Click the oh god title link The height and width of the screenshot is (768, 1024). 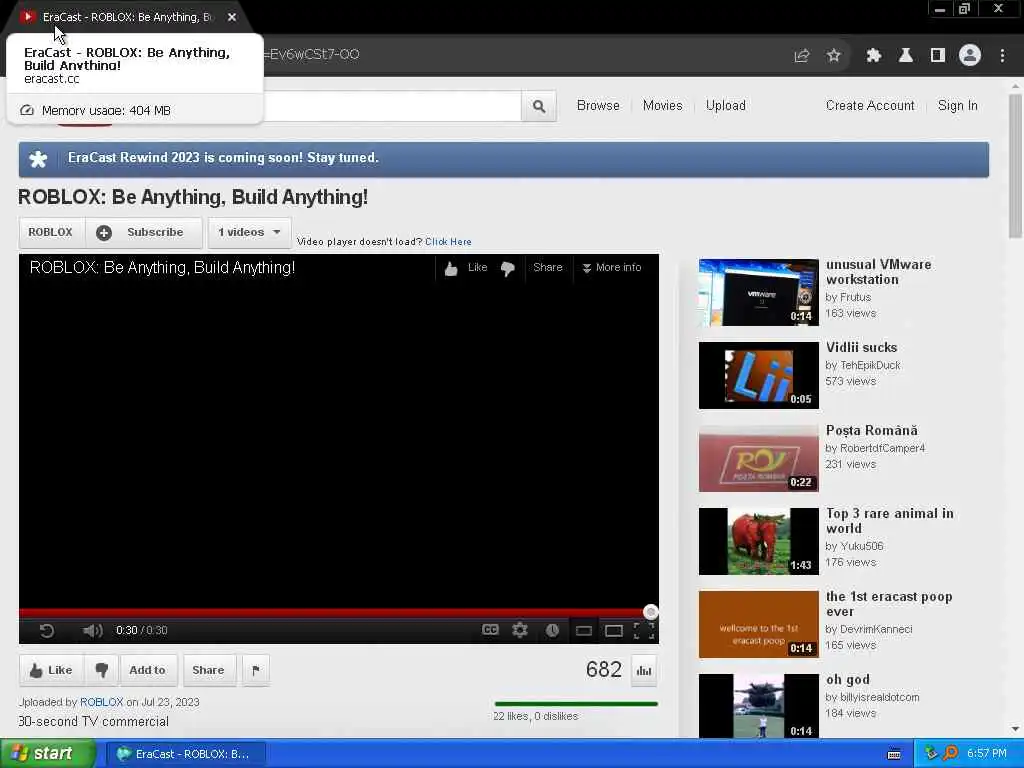click(848, 680)
